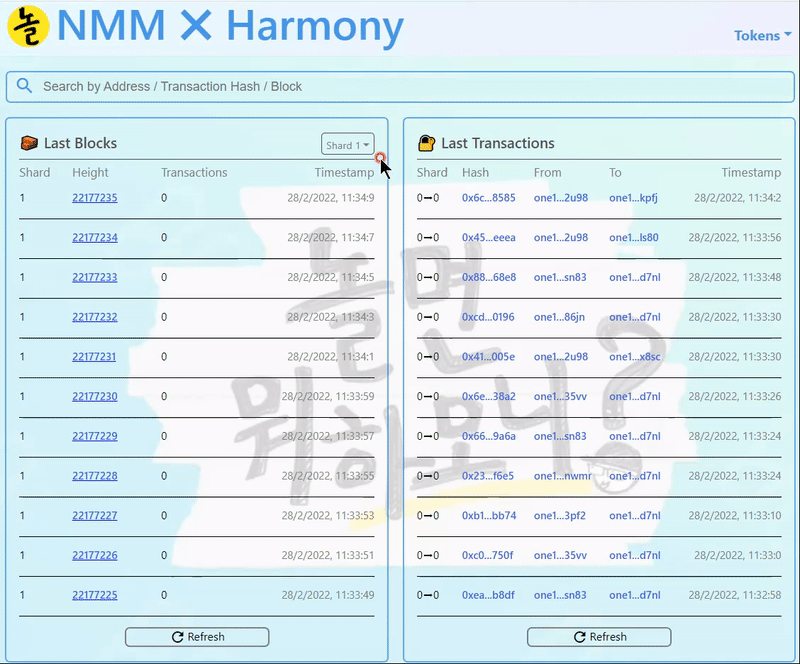Screen dimensions: 800x664
Task: Click timestamp 28/2/2022, 11:33:10 in transactions
Action: point(735,516)
